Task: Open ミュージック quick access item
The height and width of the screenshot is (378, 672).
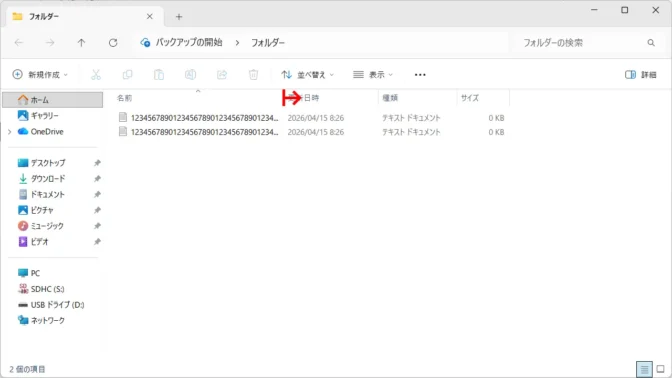Action: click(x=47, y=226)
